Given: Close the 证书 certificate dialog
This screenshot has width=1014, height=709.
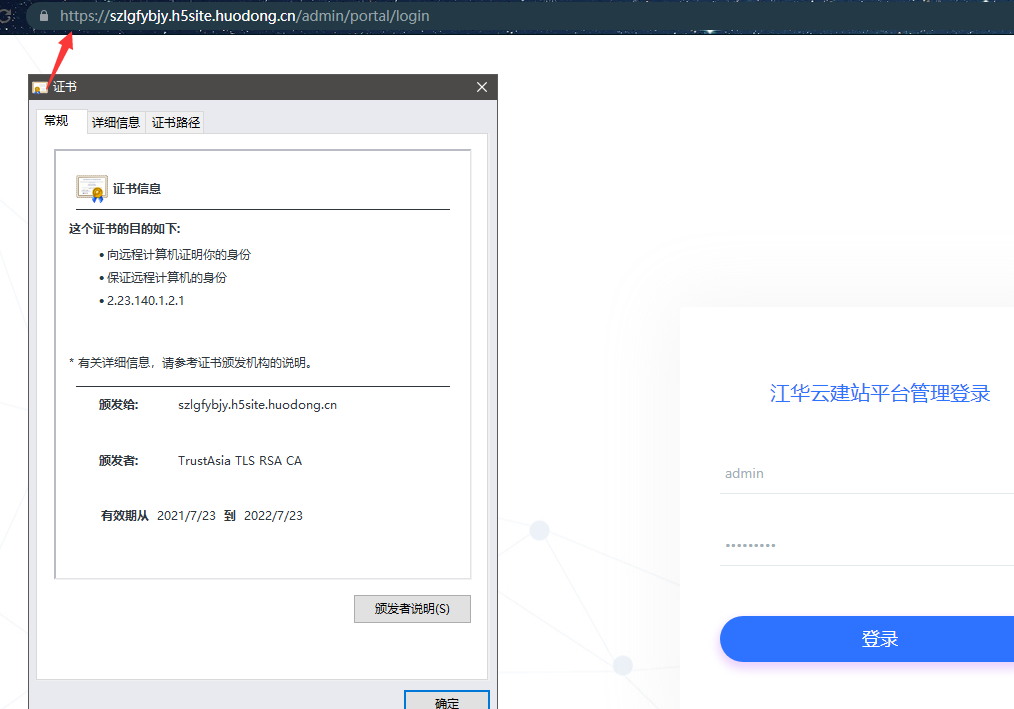Looking at the screenshot, I should tap(482, 88).
